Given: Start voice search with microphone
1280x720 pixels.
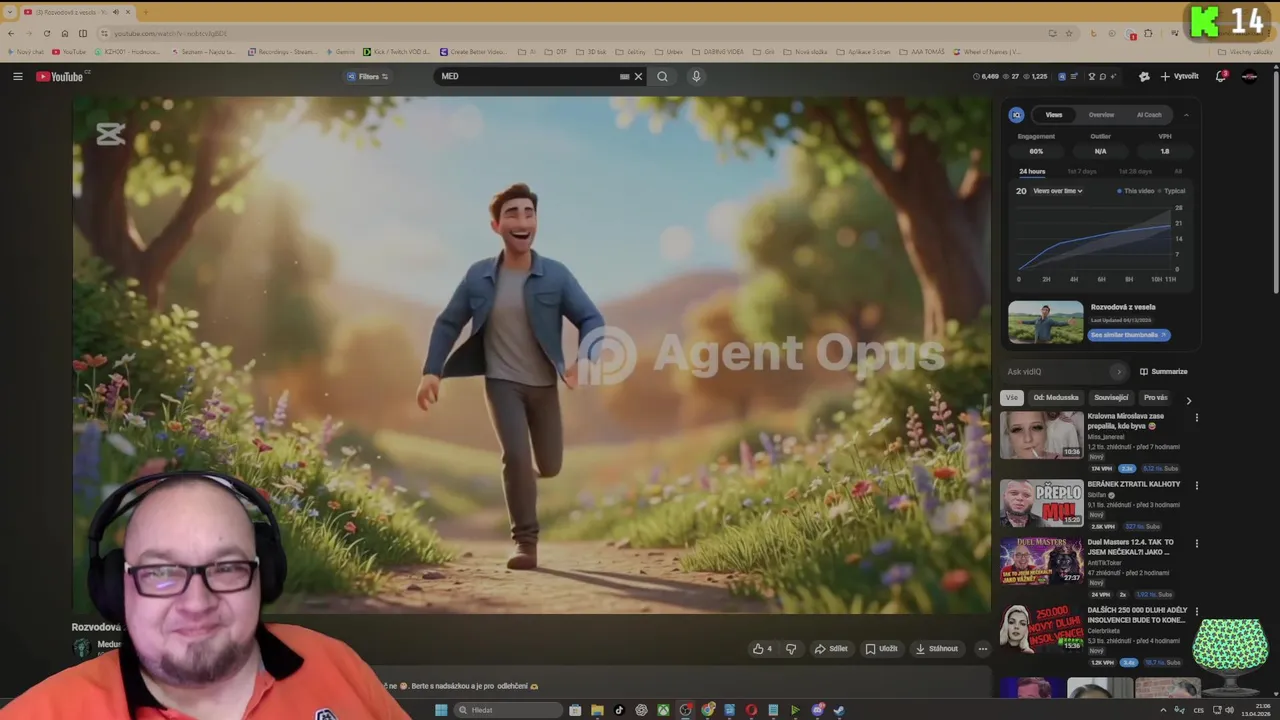Looking at the screenshot, I should 696,76.
